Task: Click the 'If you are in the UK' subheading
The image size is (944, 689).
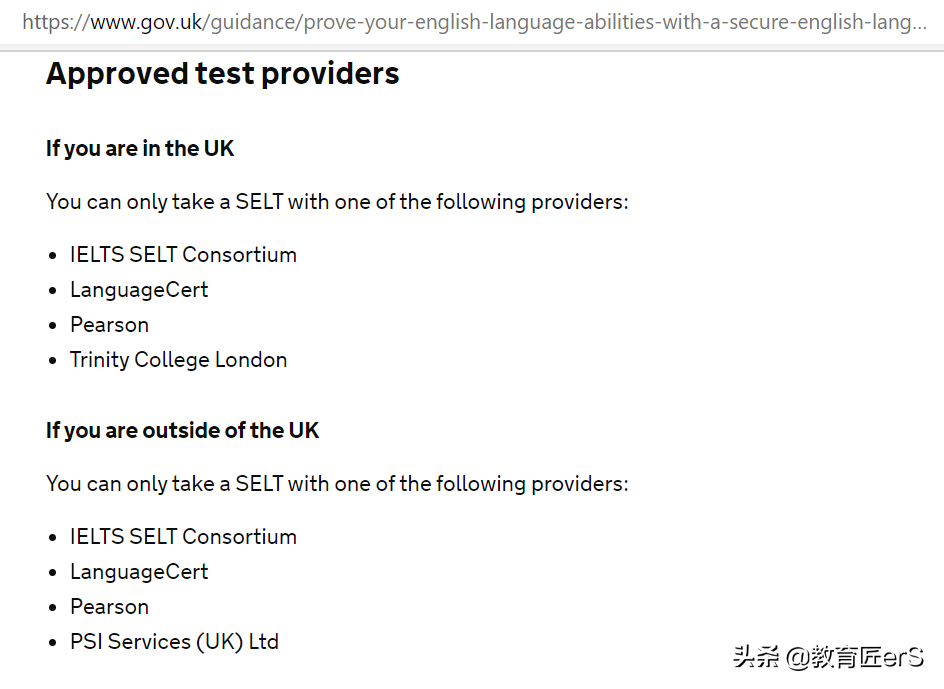Action: click(140, 149)
